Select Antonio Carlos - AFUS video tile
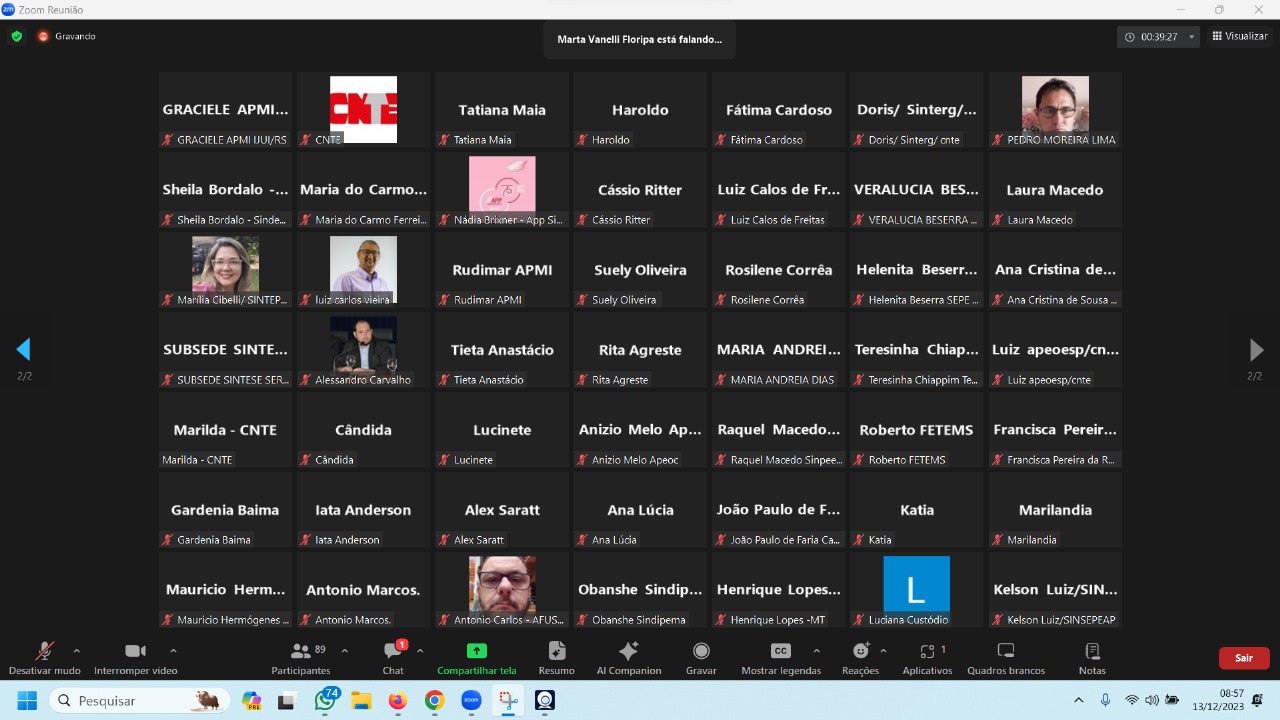 tap(502, 589)
